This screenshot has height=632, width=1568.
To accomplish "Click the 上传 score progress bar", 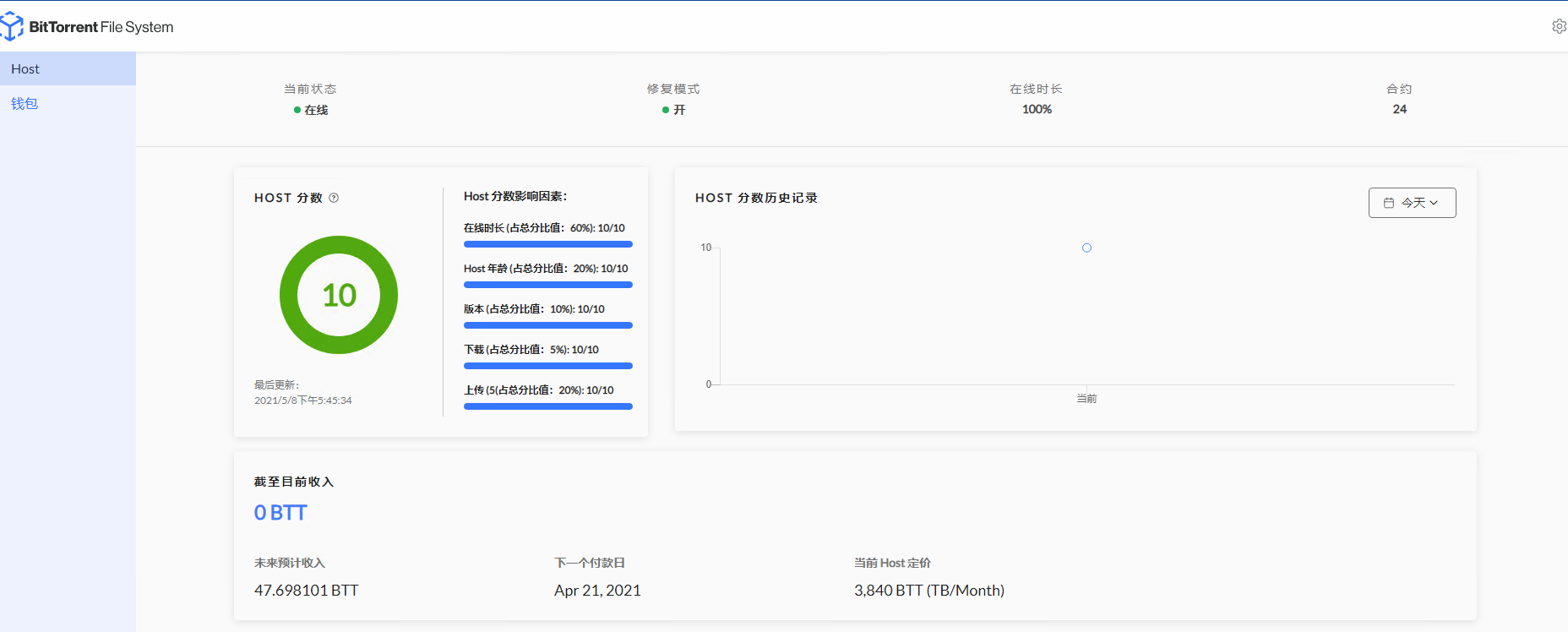I will coord(547,406).
